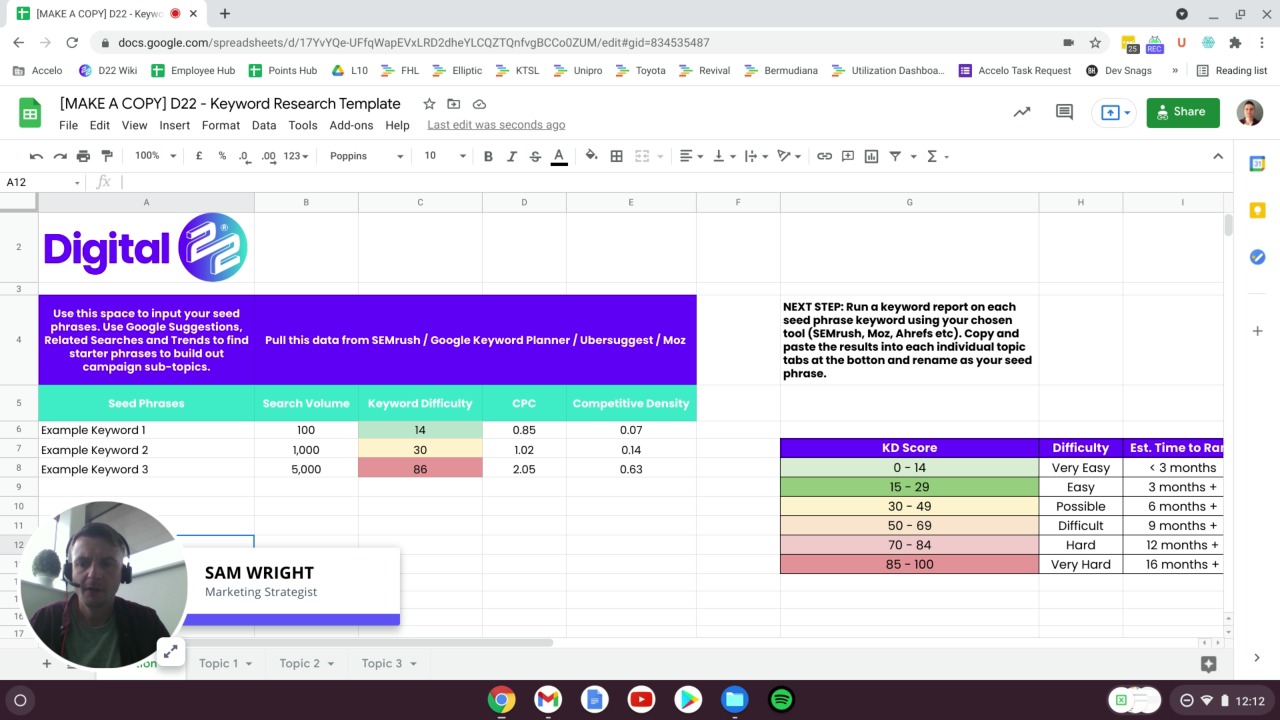Click the green Share button

pyautogui.click(x=1182, y=112)
